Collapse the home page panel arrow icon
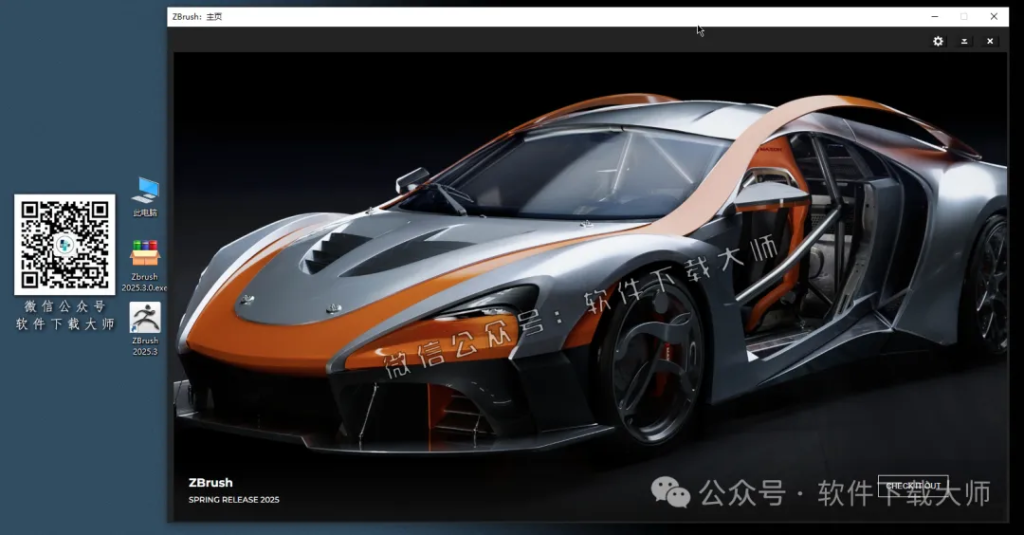The image size is (1024, 535). (964, 41)
